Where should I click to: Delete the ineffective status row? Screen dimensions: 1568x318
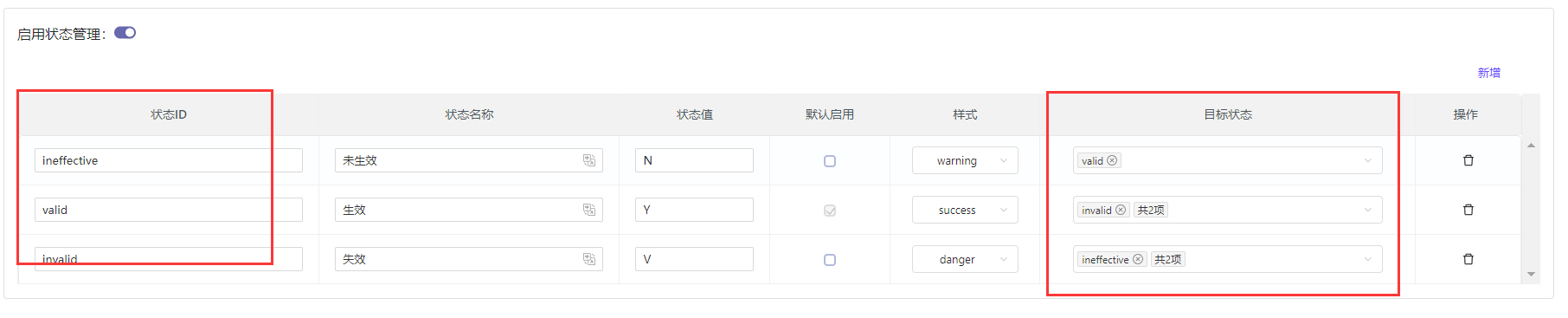1468,160
